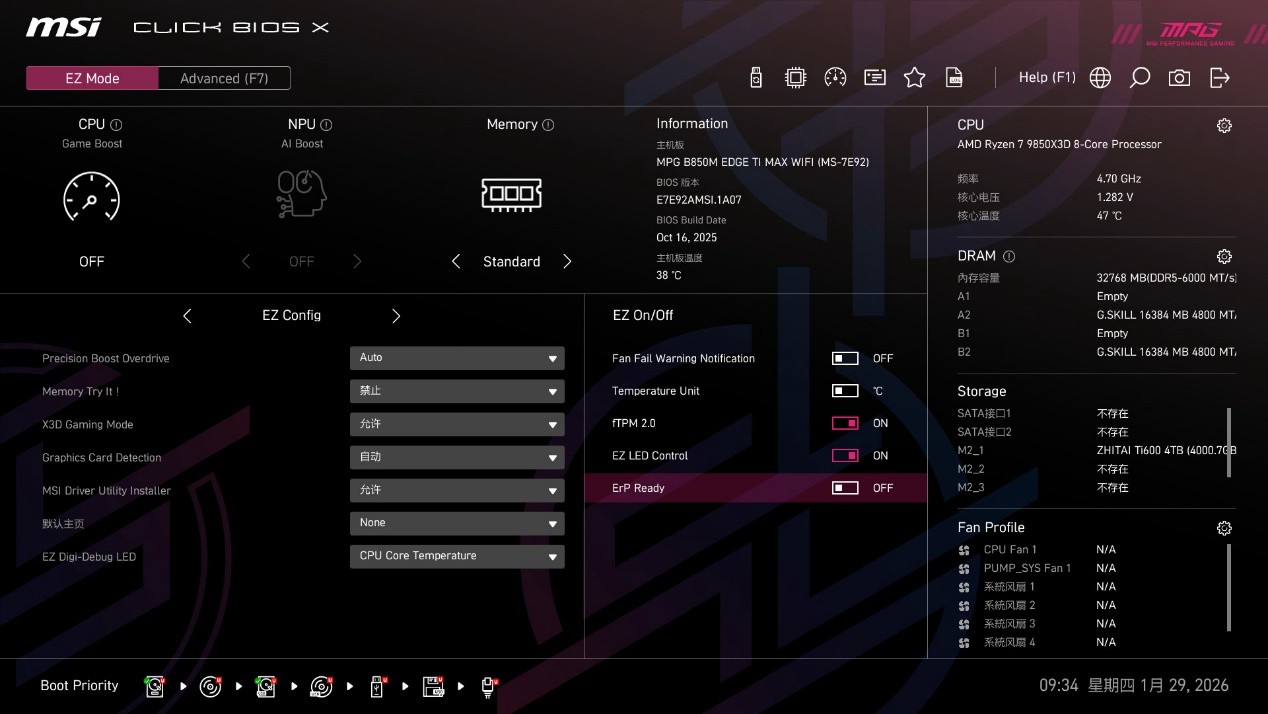
Task: Open the Precision Boost Overdrive dropdown
Action: pos(457,357)
